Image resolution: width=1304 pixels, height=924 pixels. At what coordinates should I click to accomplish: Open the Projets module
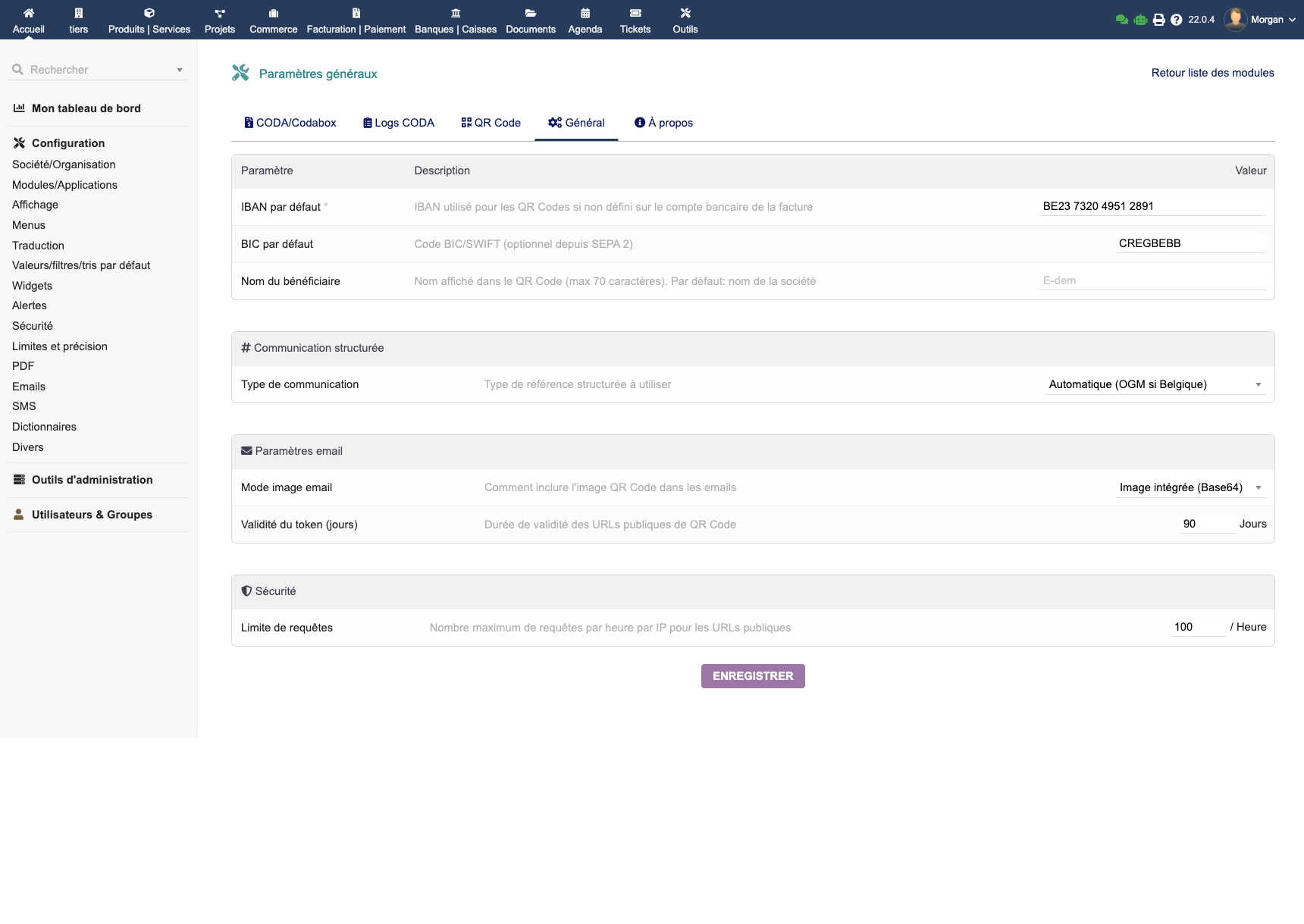pyautogui.click(x=220, y=20)
